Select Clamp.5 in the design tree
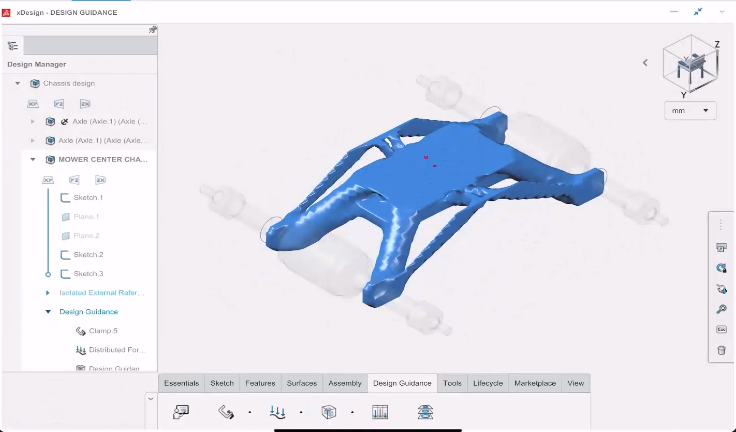Image resolution: width=736 pixels, height=432 pixels. tap(101, 331)
